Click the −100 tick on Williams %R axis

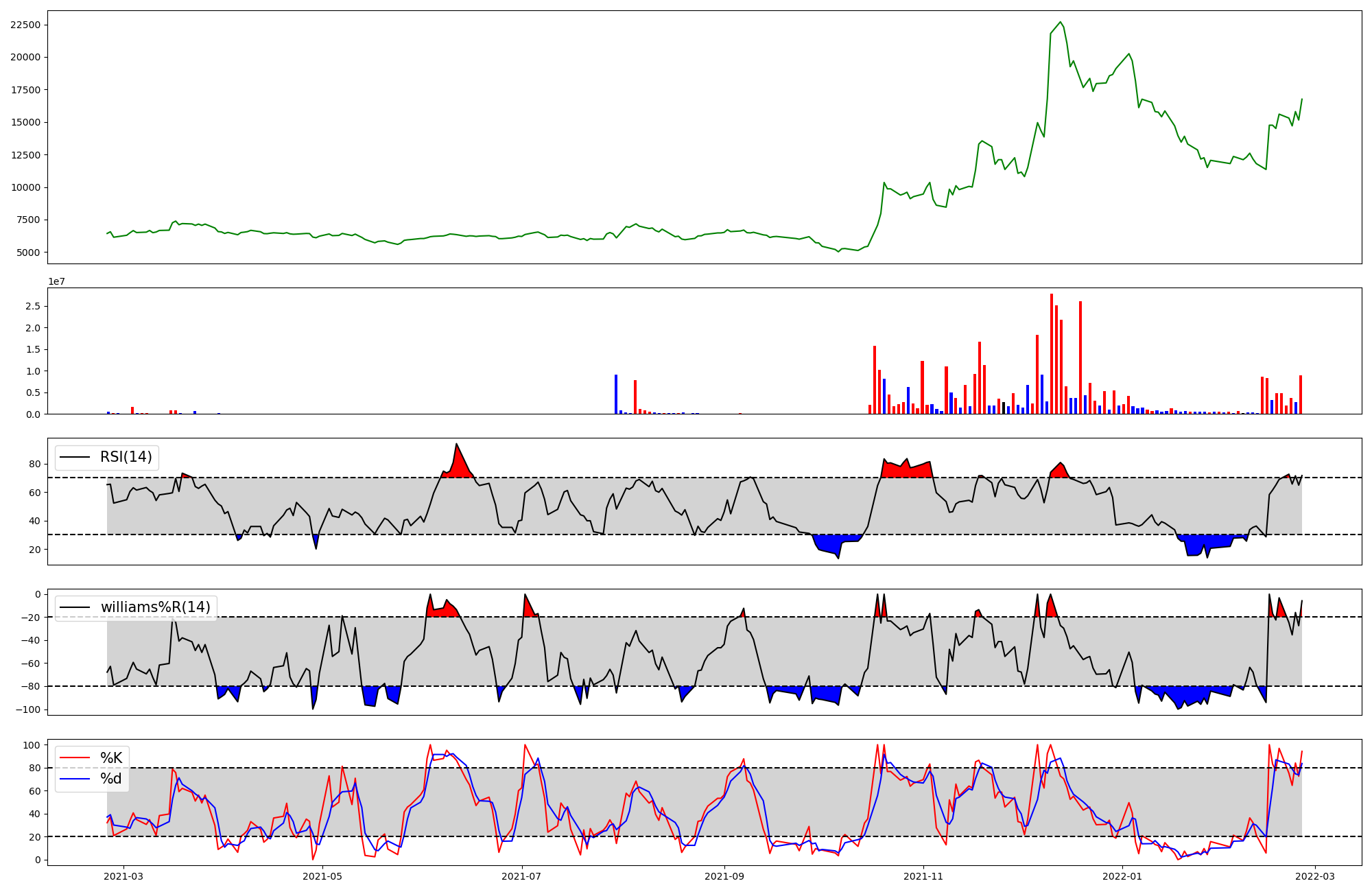28,709
